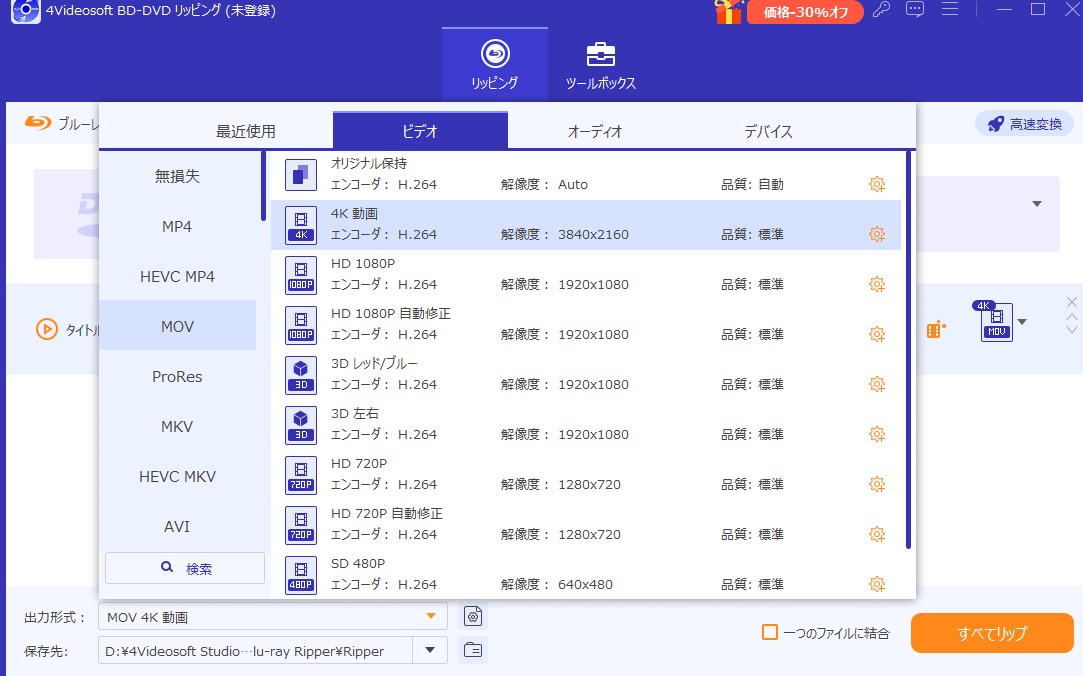Viewport: 1083px width, 676px height.
Task: Click the オリジナル保持 format icon
Action: [301, 175]
